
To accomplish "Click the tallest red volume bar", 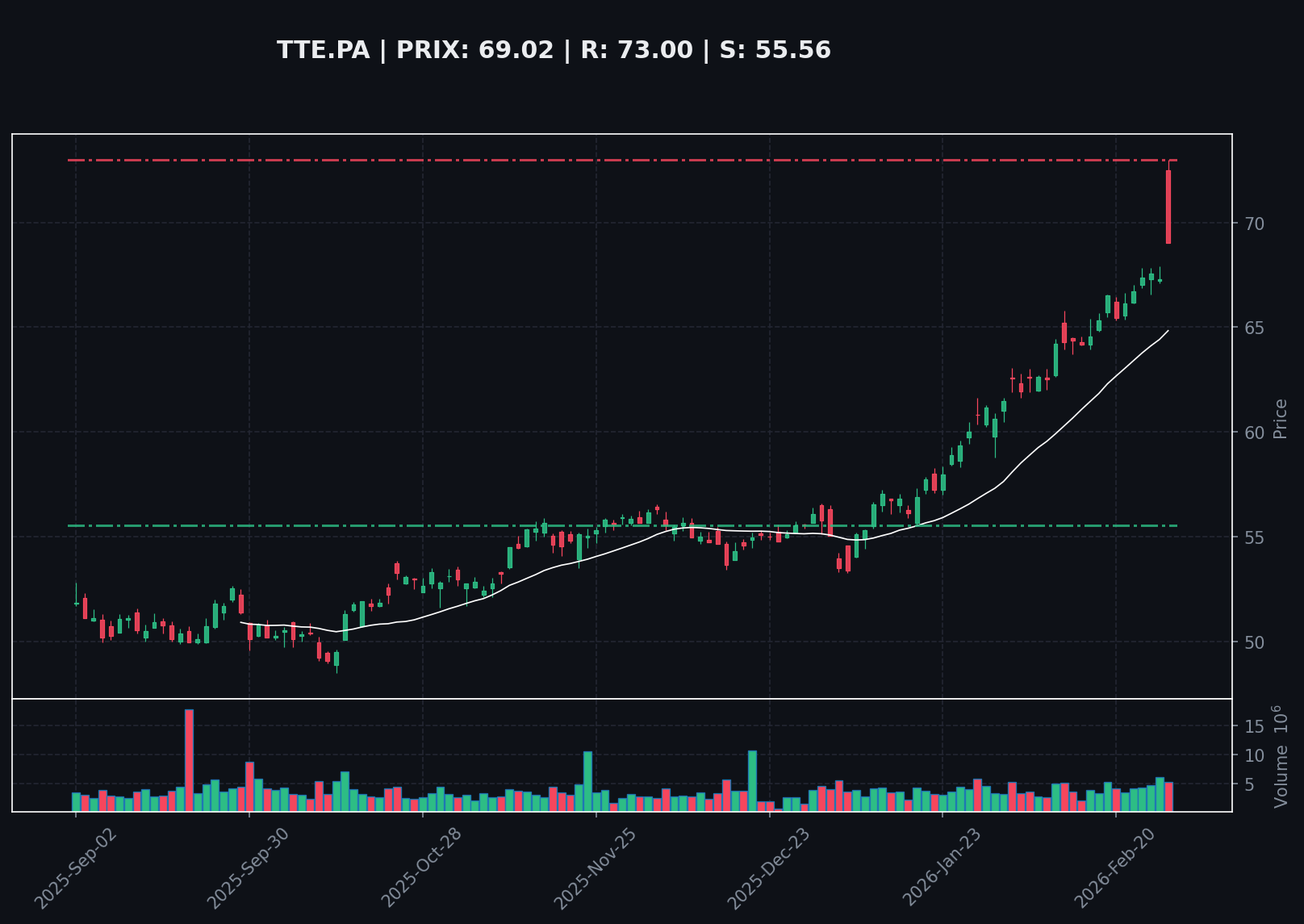I will point(189,759).
